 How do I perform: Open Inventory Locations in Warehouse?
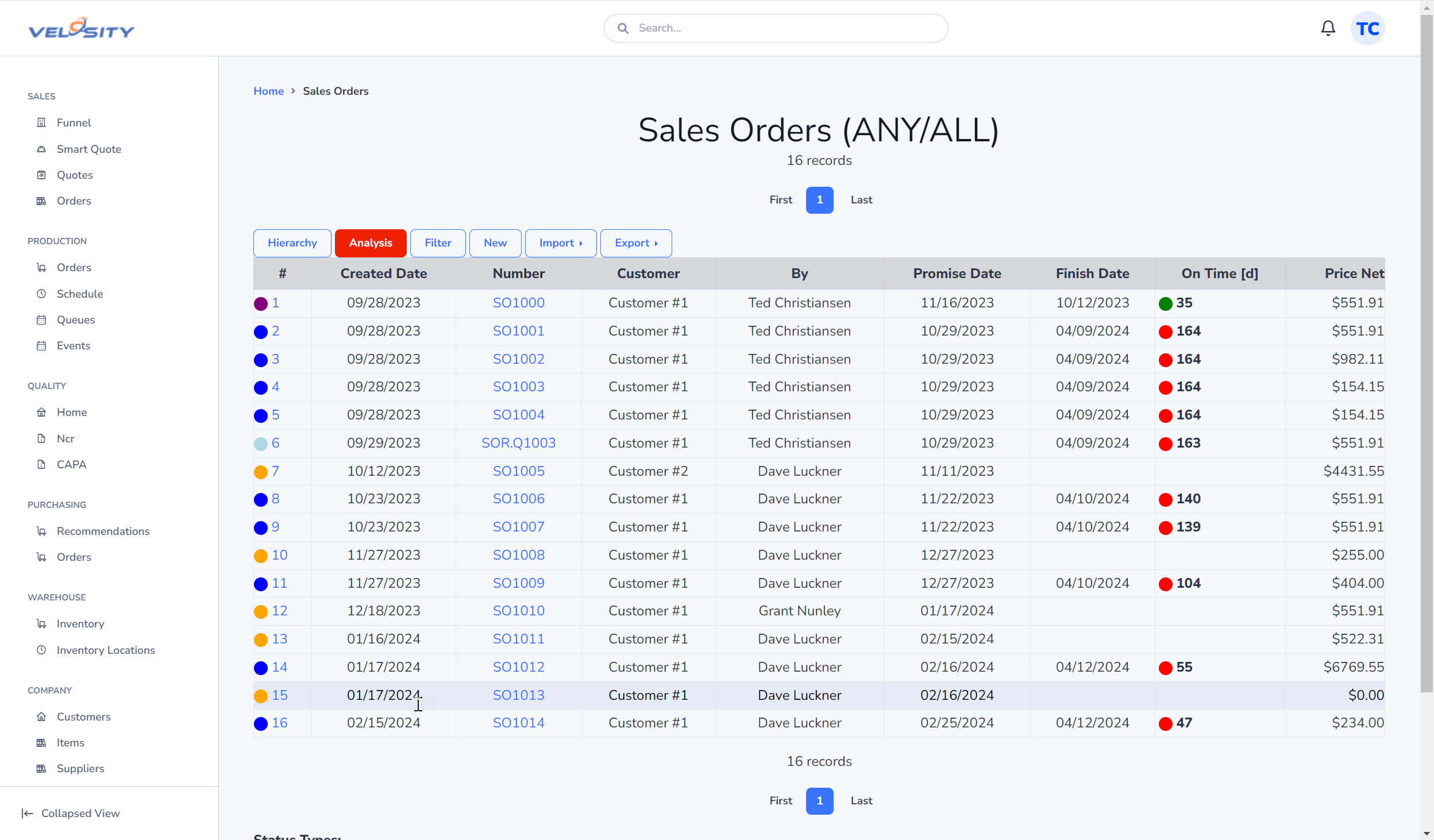click(x=106, y=650)
